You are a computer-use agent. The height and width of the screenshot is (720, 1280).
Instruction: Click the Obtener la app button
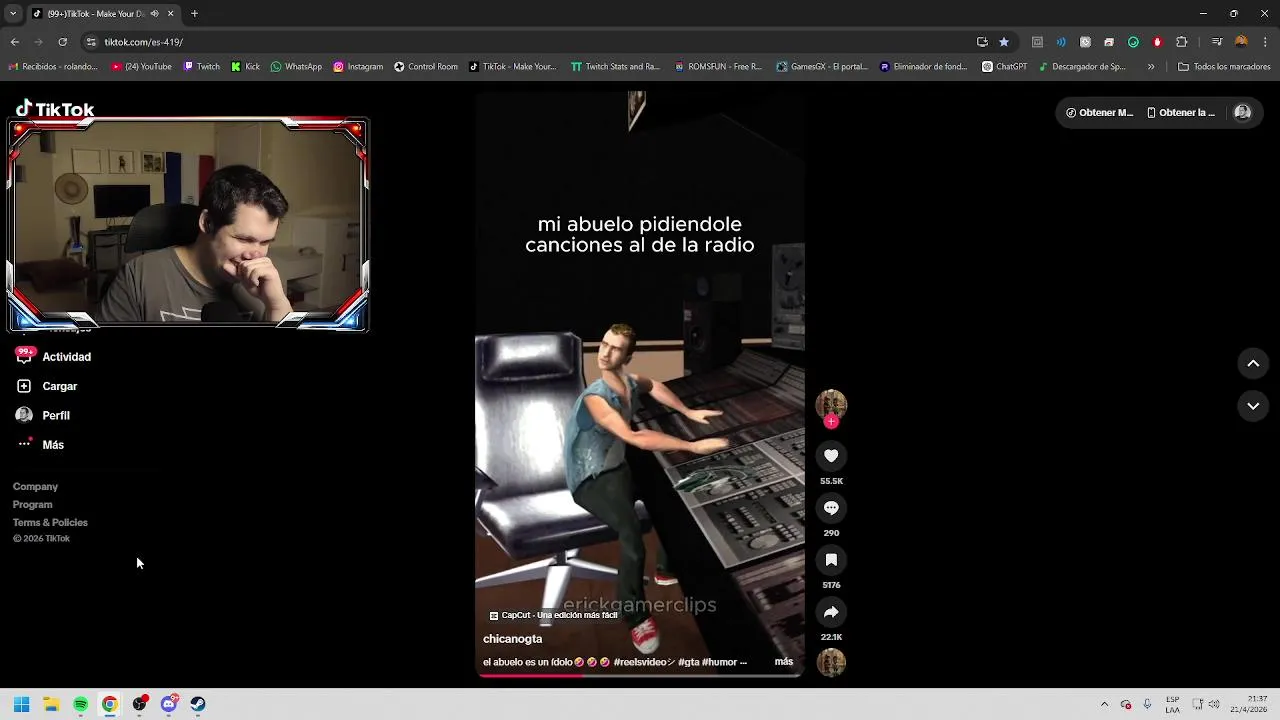tap(1181, 113)
